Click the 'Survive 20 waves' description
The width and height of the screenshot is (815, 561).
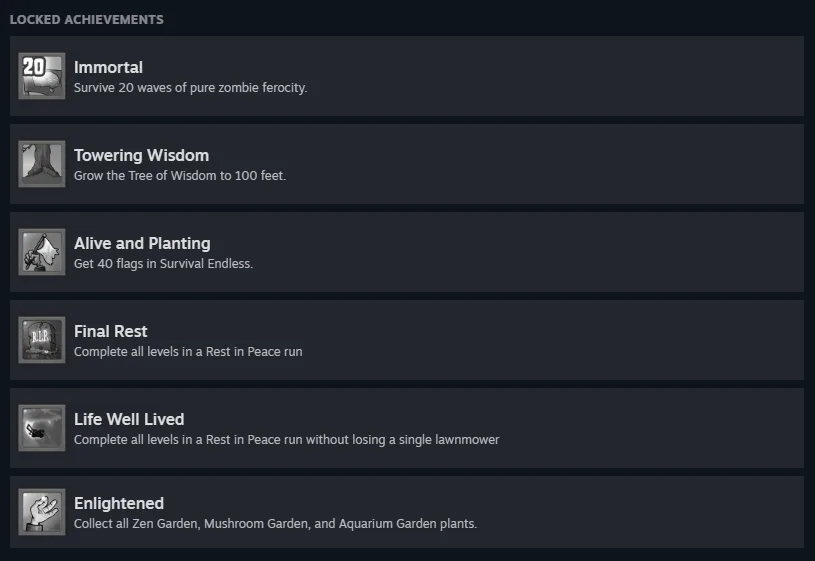tap(190, 87)
